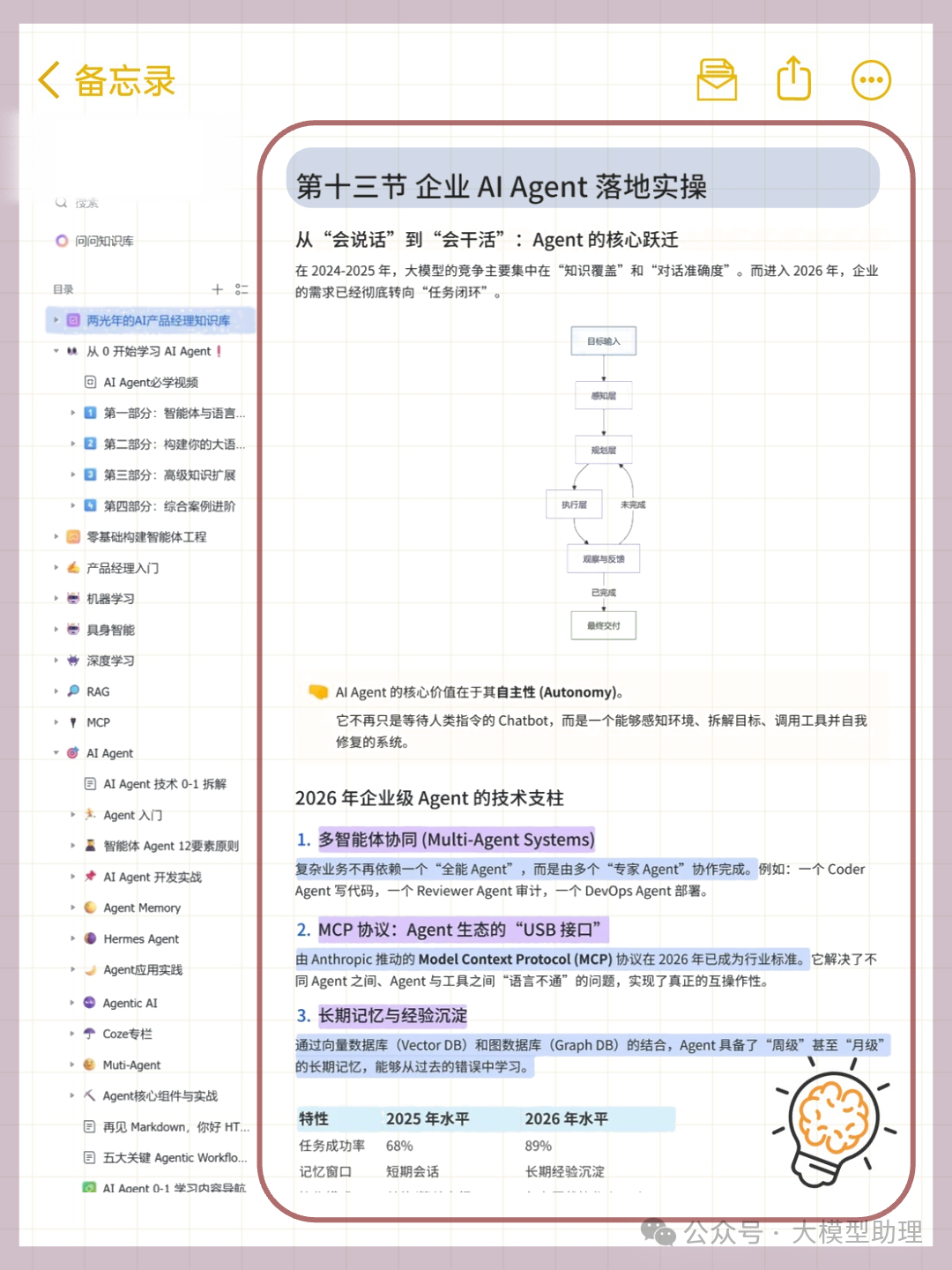Click the purple face icon of Agentic AI
The image size is (952, 1270).
coord(89,1002)
